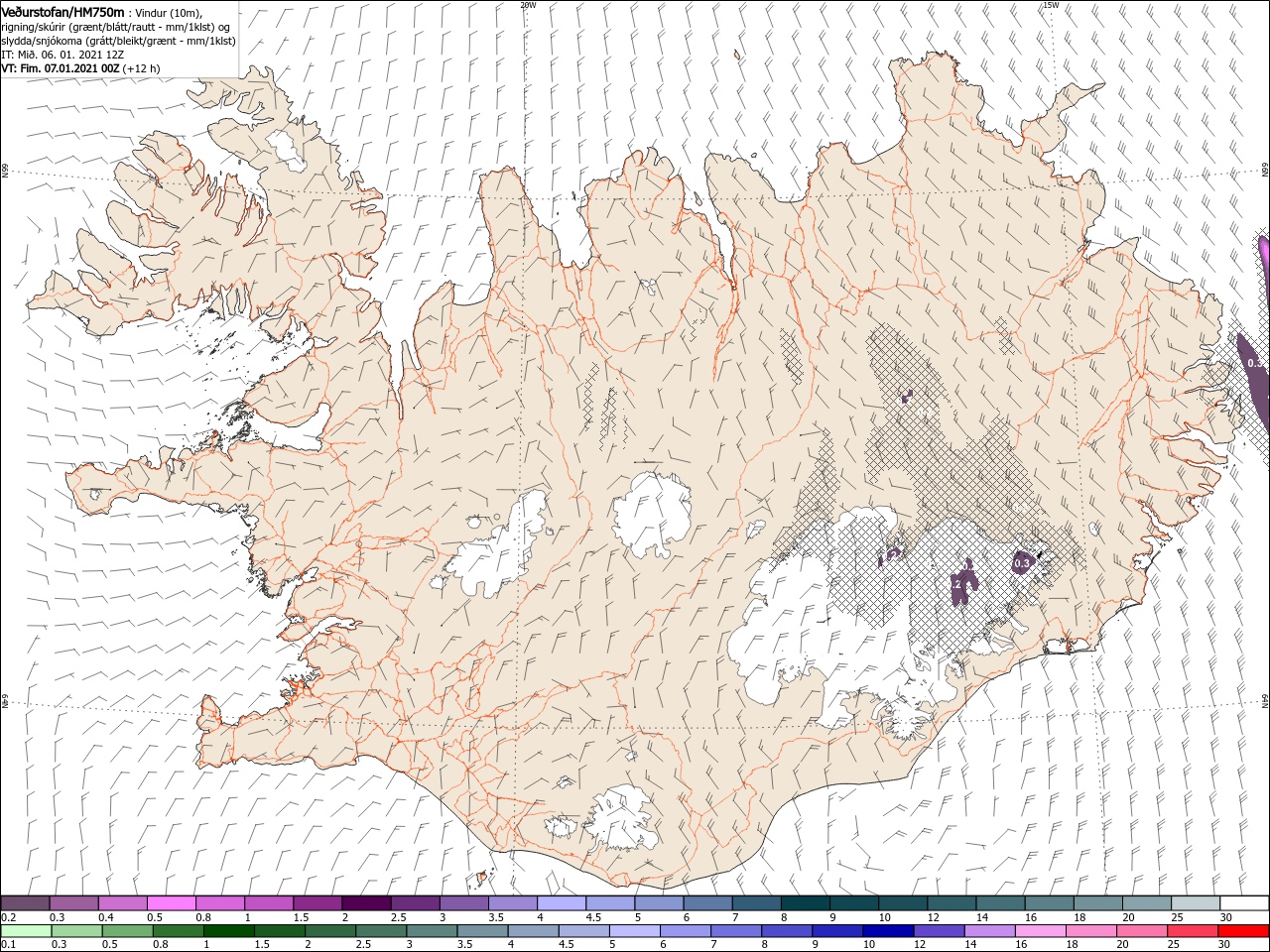This screenshot has height=952, width=1270.
Task: Pick the bottom-row pink legend swatch starting at 18
Action: click(1090, 931)
